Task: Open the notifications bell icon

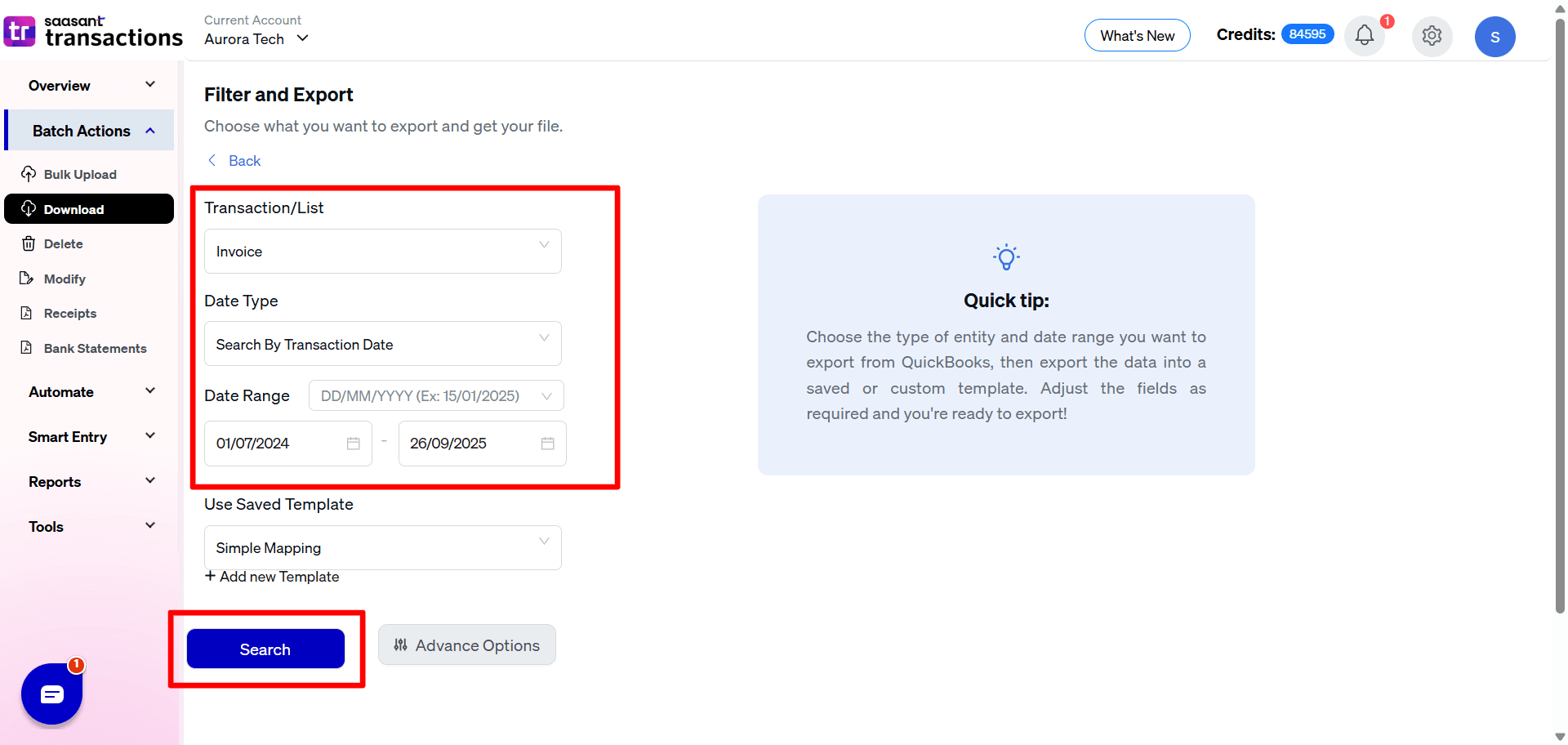Action: 1364,35
